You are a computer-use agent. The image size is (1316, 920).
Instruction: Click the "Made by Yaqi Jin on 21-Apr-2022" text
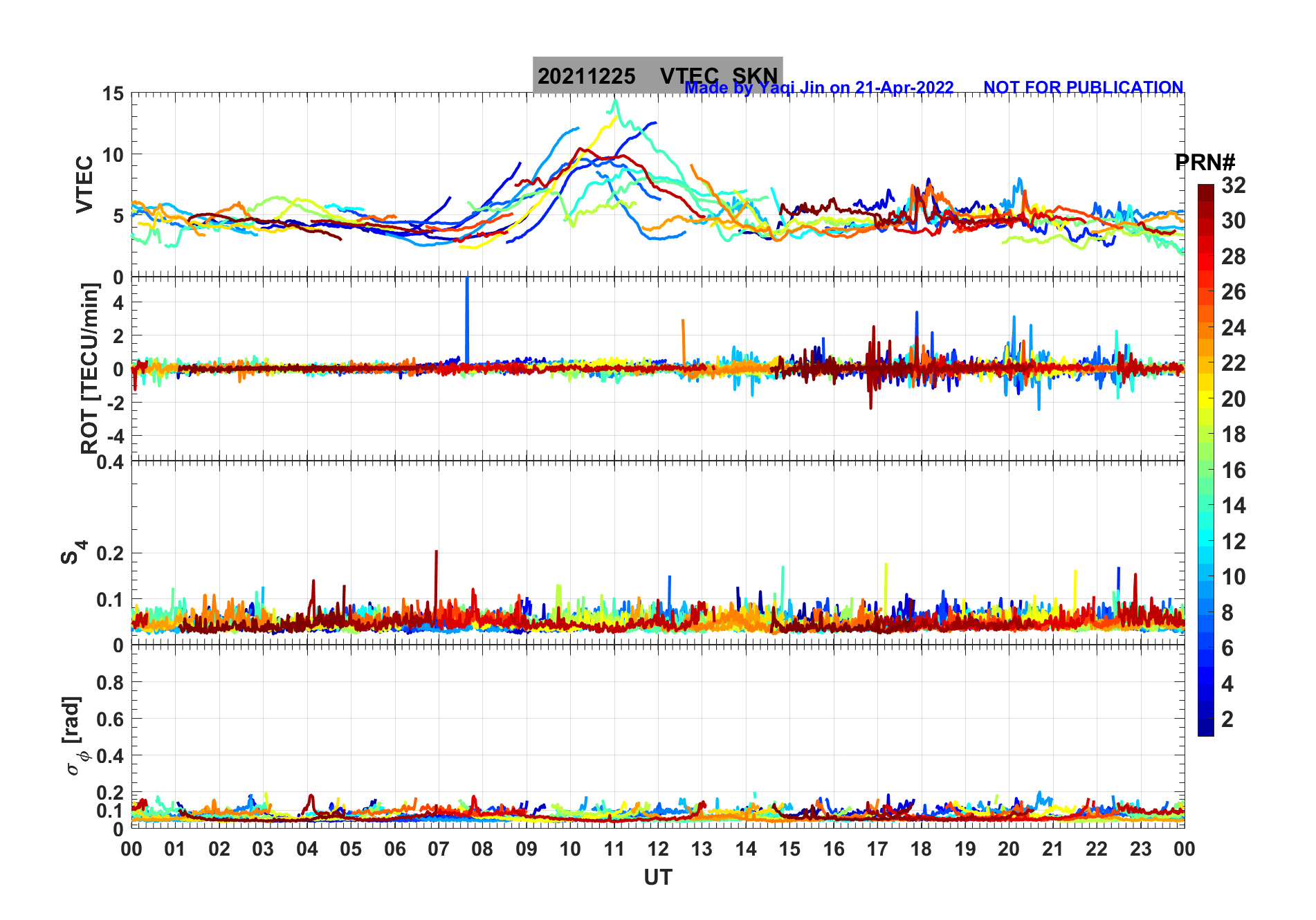[x=819, y=88]
